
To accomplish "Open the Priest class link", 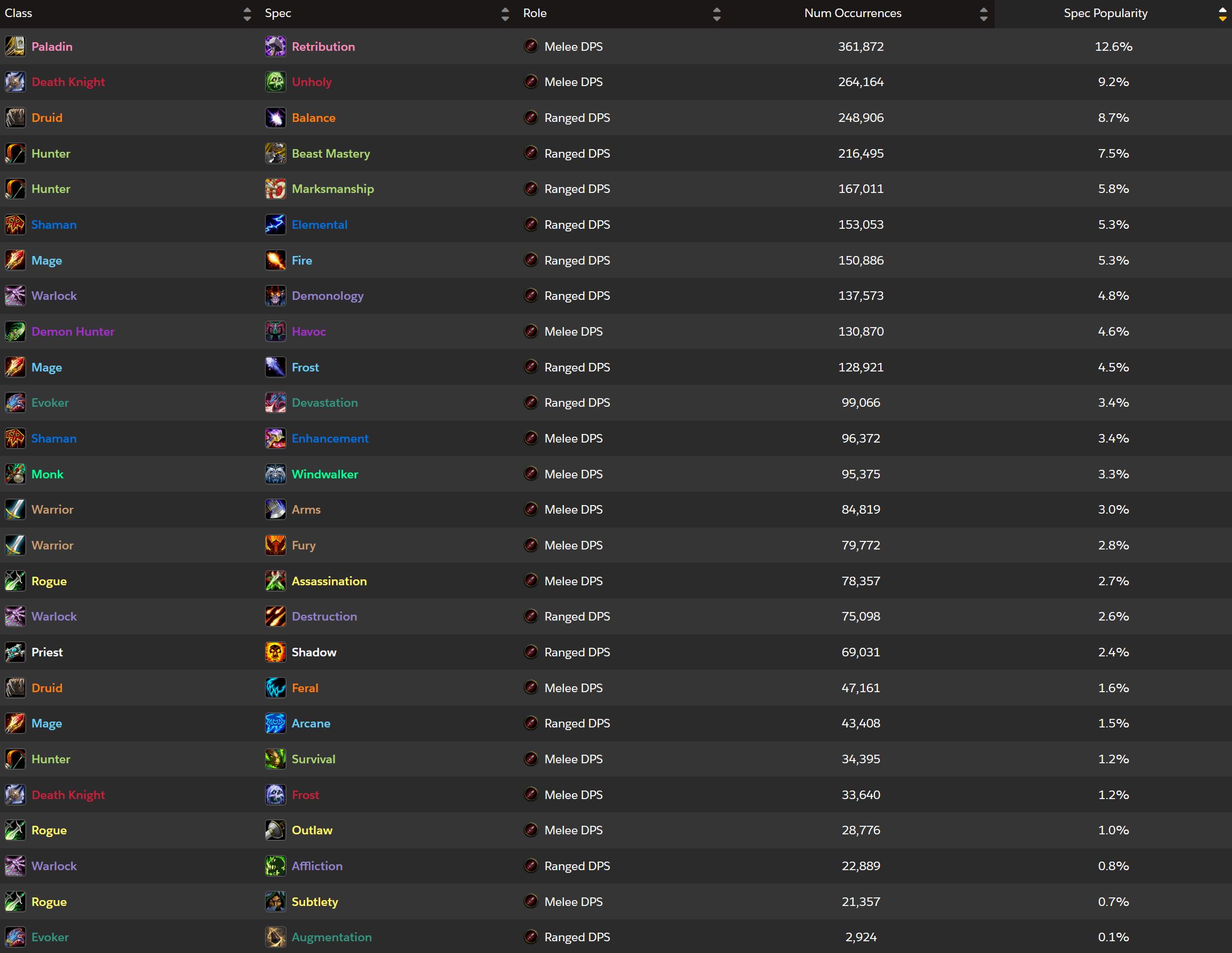I will click(x=47, y=652).
